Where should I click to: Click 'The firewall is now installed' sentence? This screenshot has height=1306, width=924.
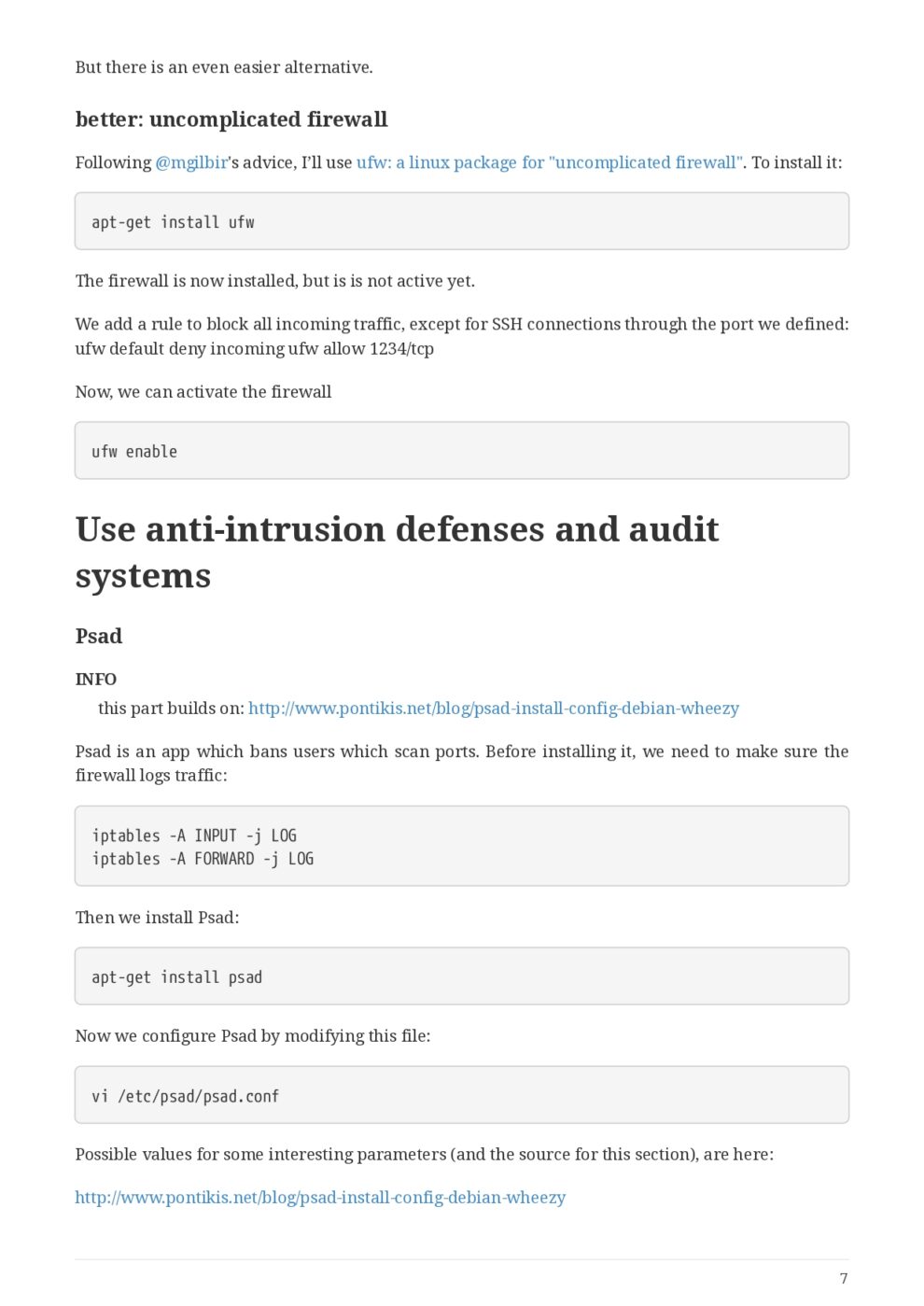pos(275,281)
